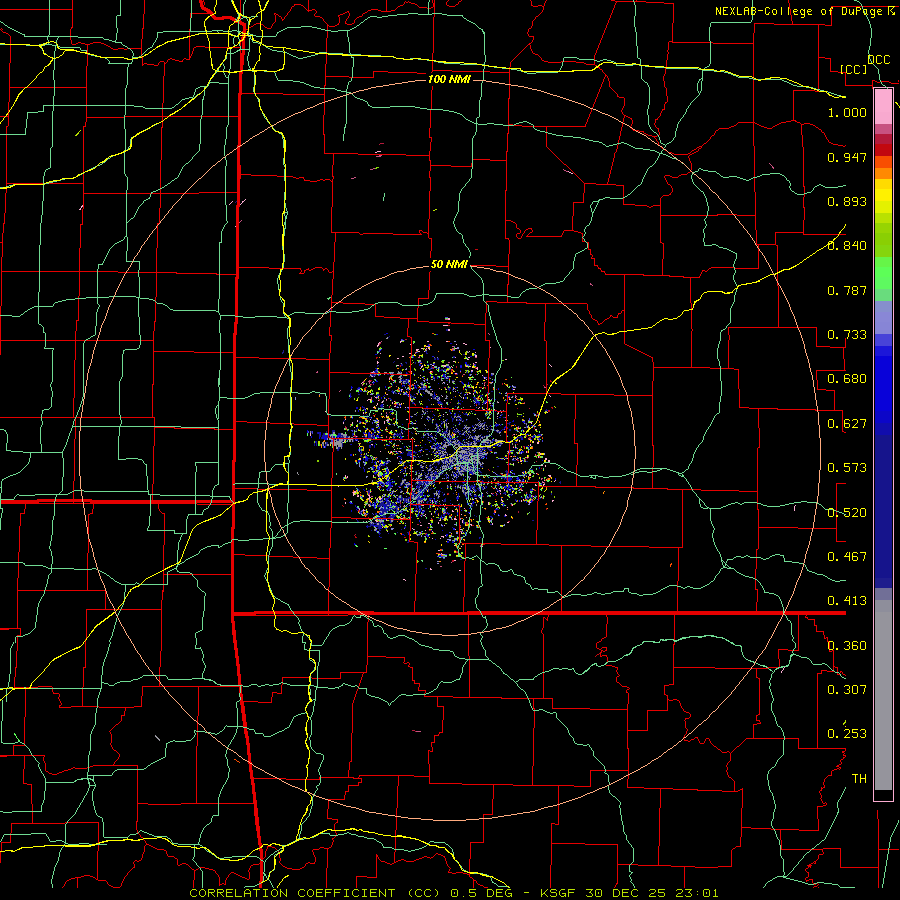
Task: Click the [CC] units label
Action: [x=854, y=69]
